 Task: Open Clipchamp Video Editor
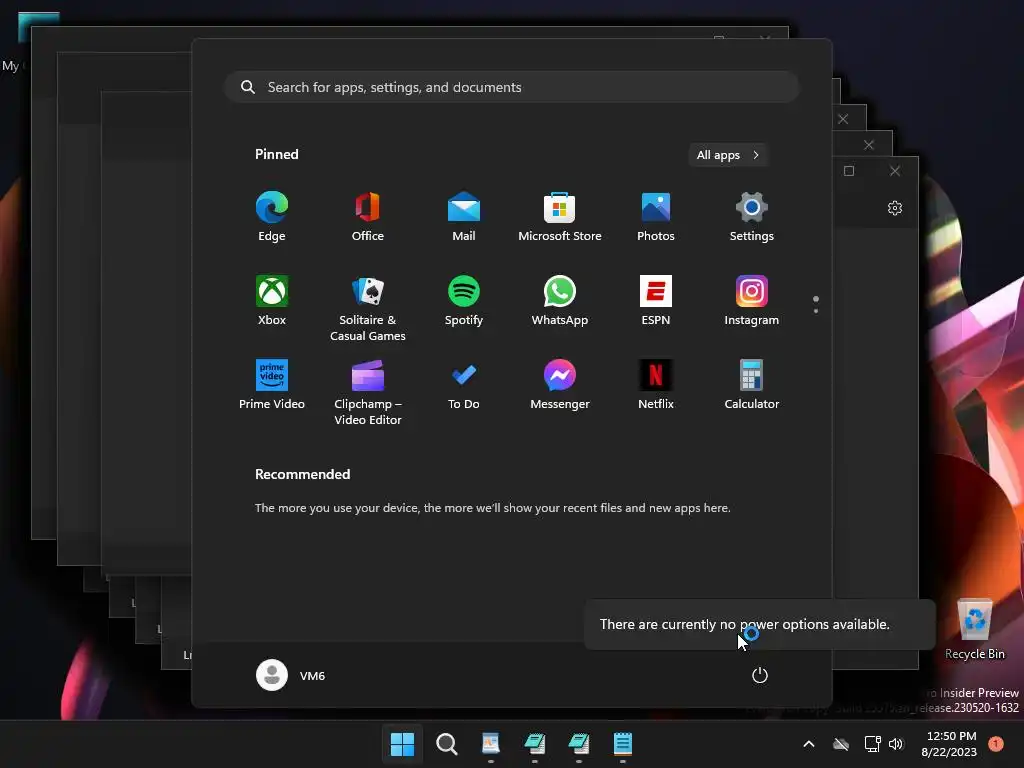click(x=368, y=392)
